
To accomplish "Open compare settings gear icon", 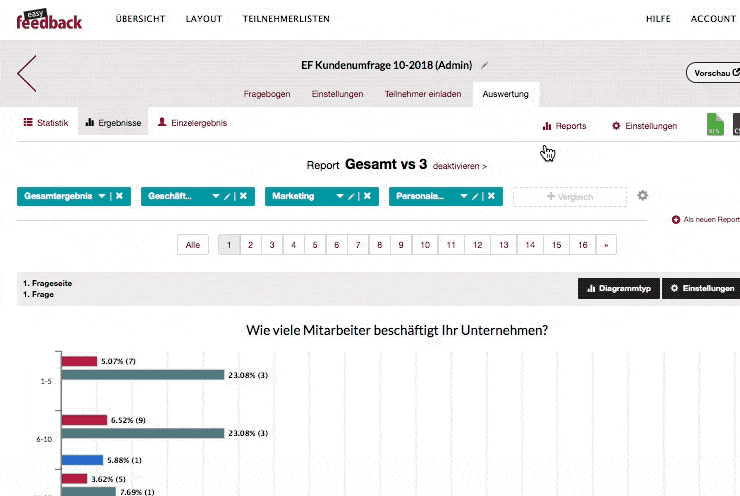I will pyautogui.click(x=642, y=195).
